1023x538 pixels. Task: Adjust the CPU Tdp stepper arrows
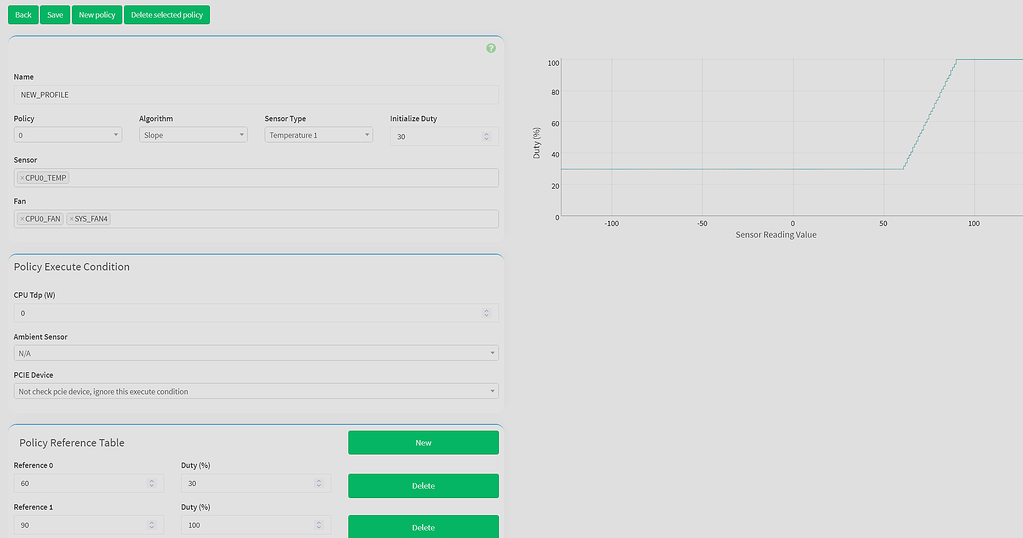487,313
